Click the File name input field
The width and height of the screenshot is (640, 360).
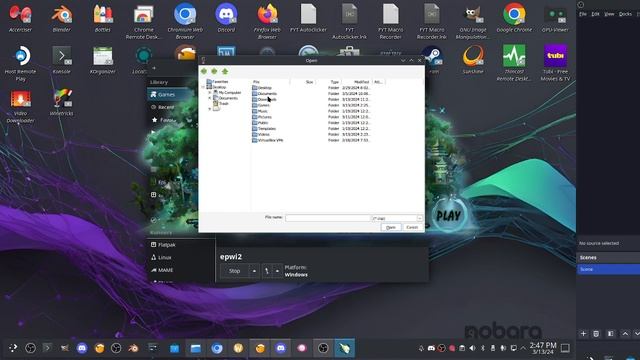click(x=327, y=218)
